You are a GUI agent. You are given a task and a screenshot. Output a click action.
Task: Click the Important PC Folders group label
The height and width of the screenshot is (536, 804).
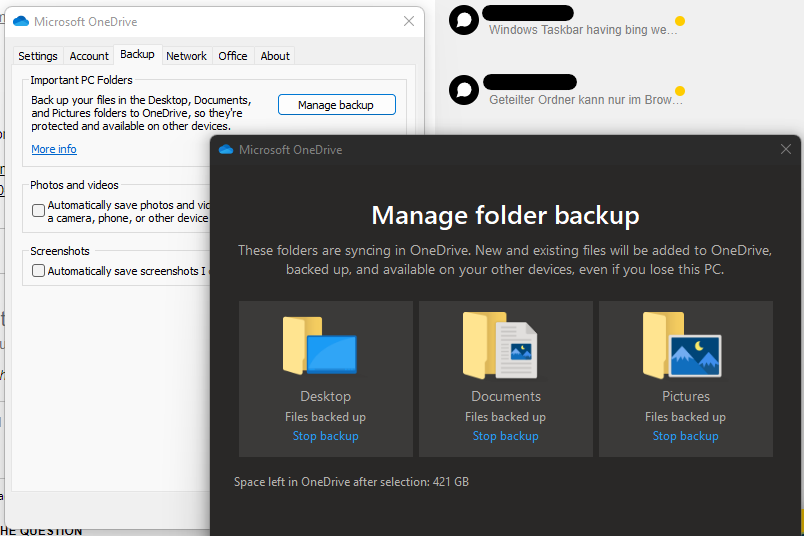(x=81, y=80)
